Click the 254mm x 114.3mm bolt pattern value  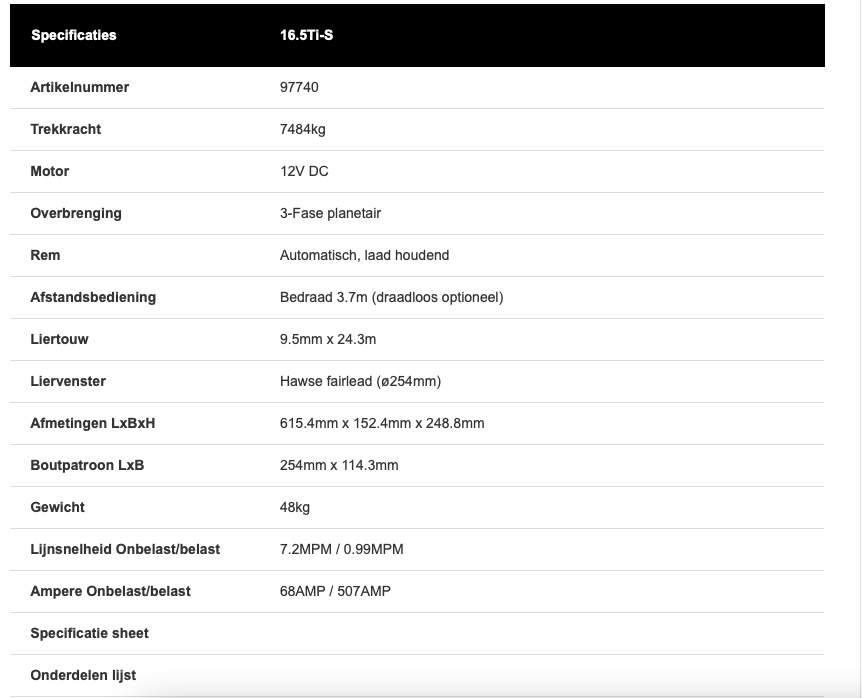339,465
